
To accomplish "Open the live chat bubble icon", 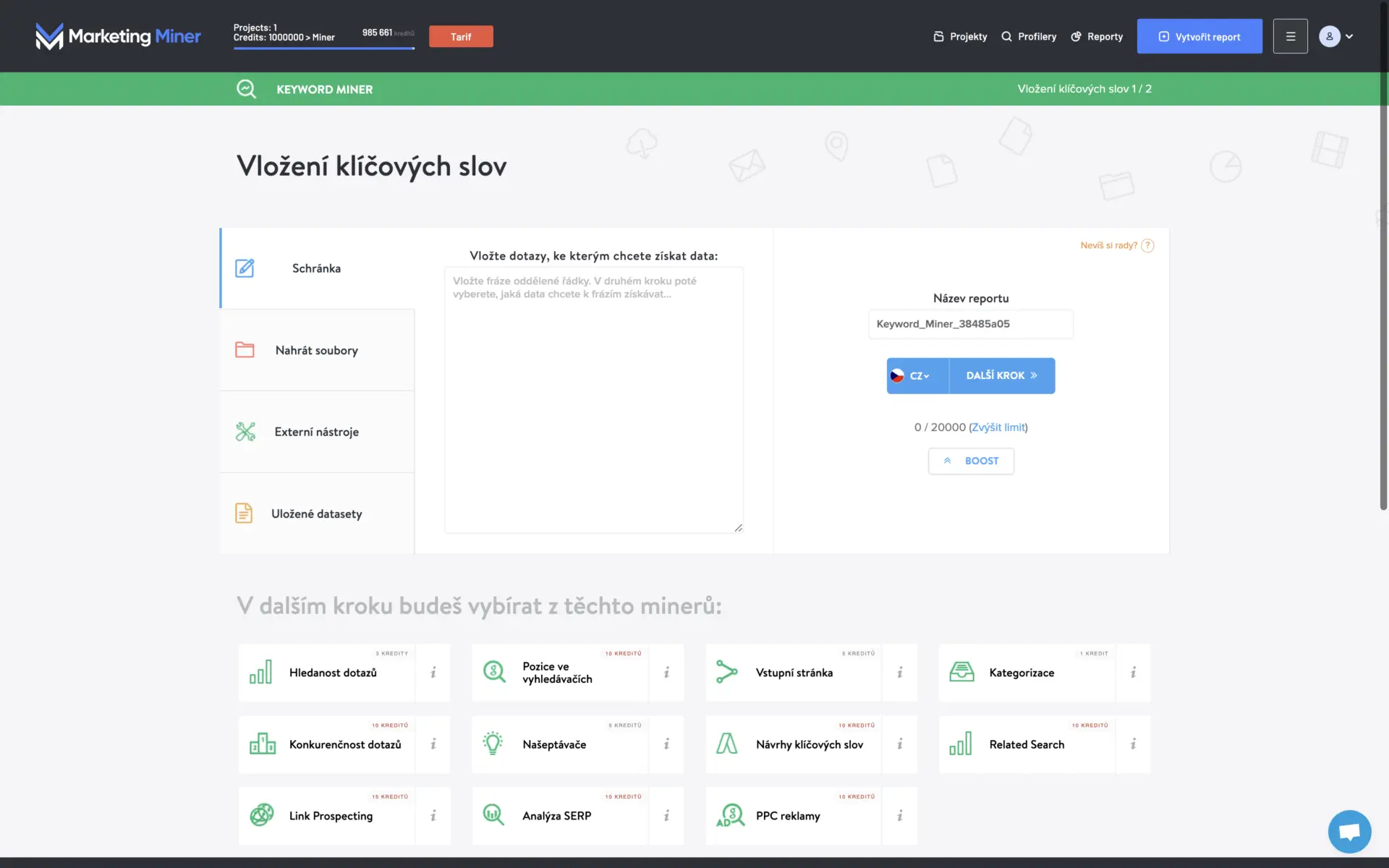I will pos(1349,831).
